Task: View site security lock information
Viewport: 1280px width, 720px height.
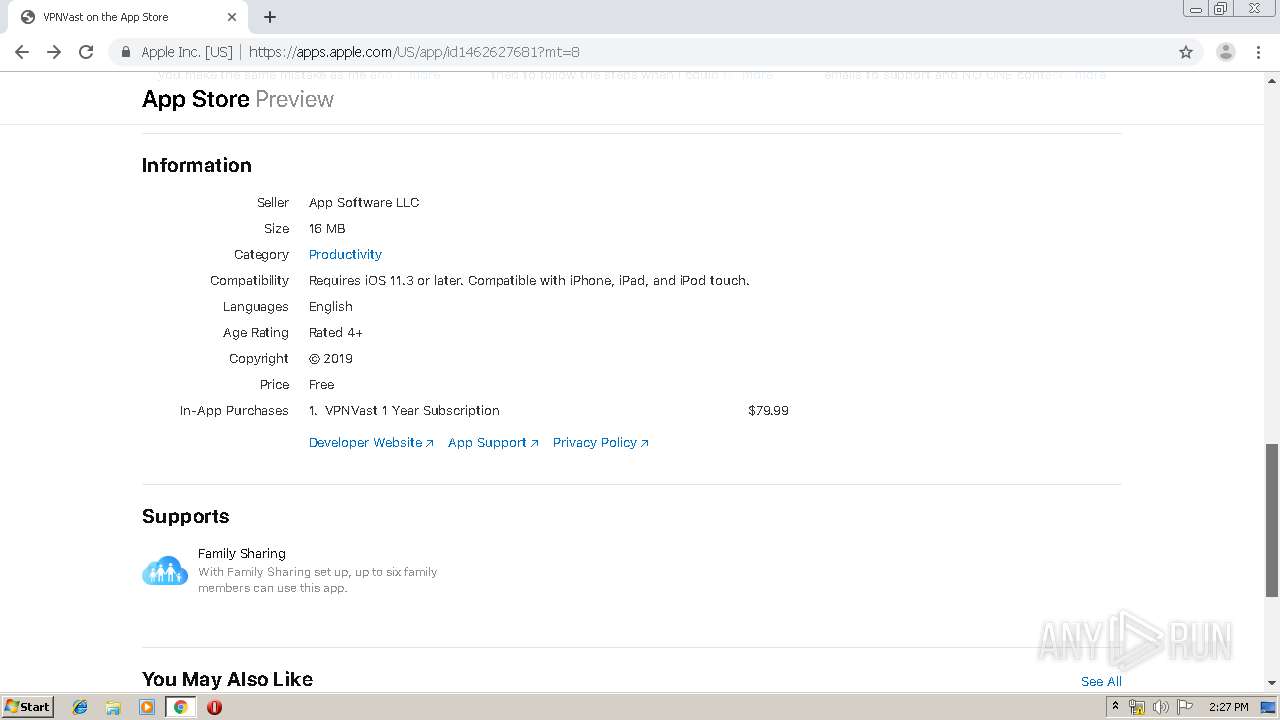Action: coord(125,52)
